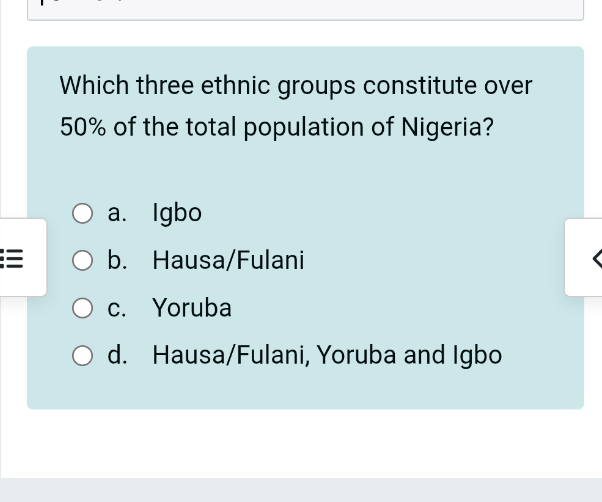The image size is (602, 502).
Task: Click the option letter 'c.'
Action: click(118, 308)
